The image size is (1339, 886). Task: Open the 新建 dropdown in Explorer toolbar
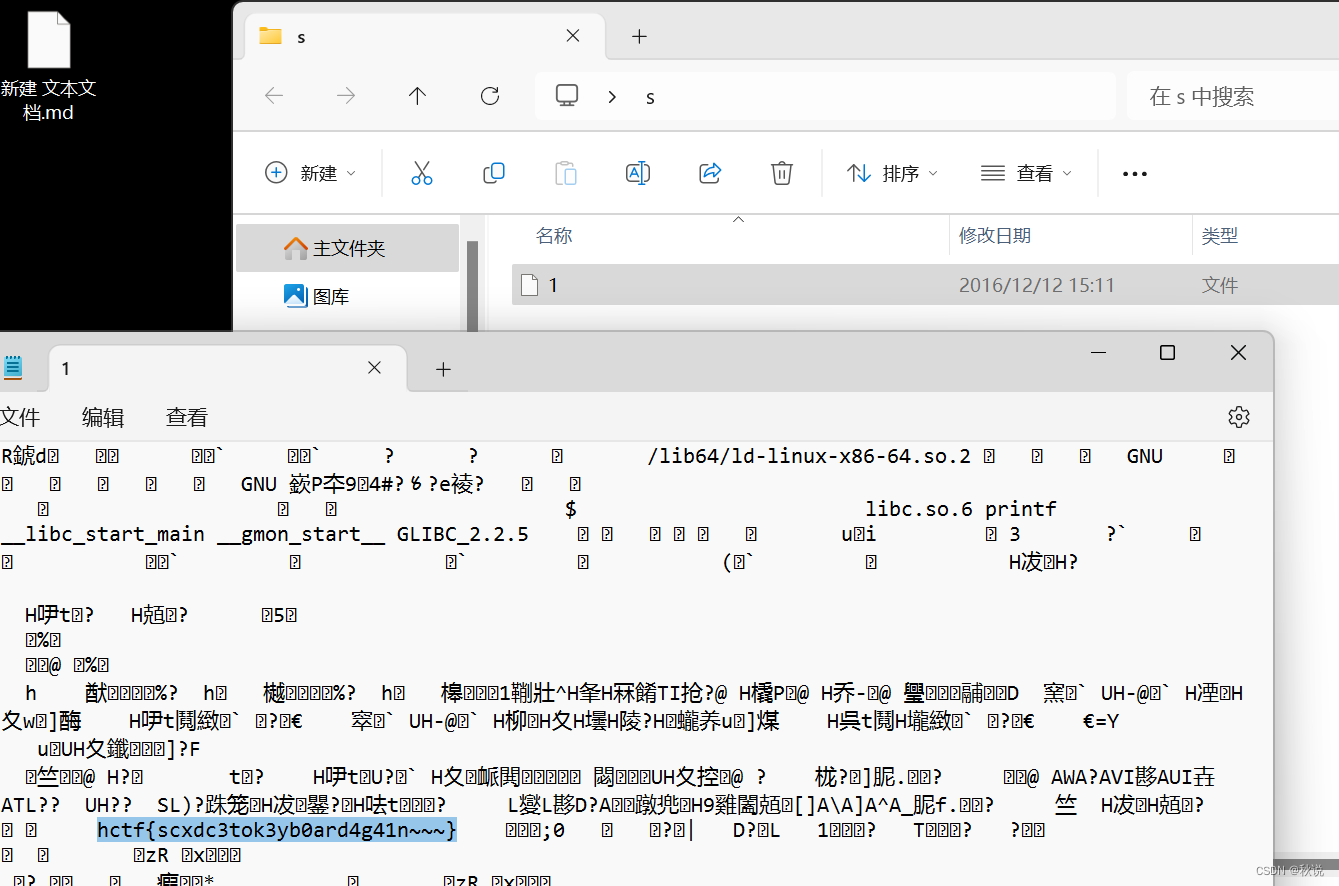click(310, 173)
